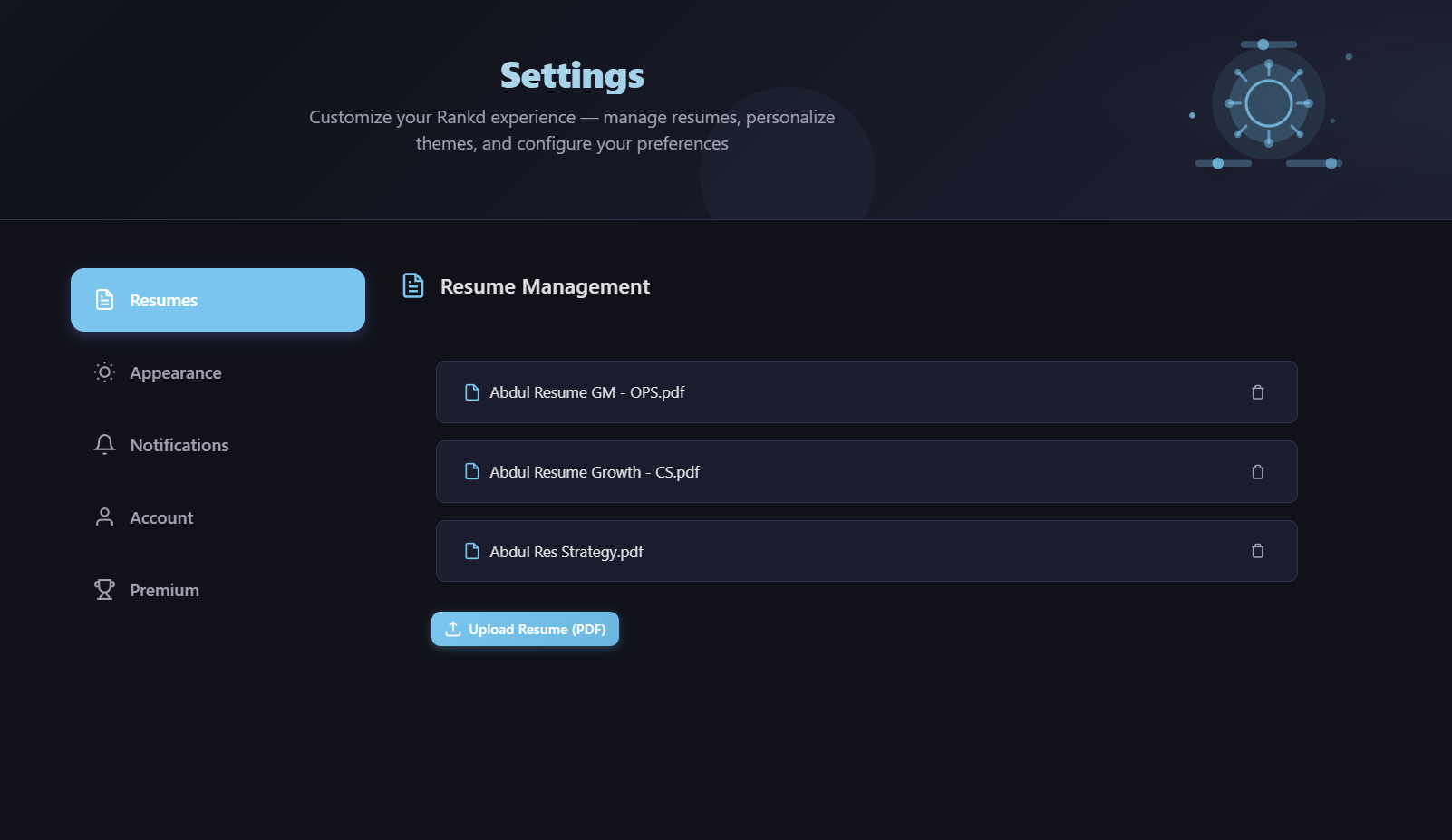Open the Notifications settings
Screen dimensions: 1452x840
click(x=179, y=444)
